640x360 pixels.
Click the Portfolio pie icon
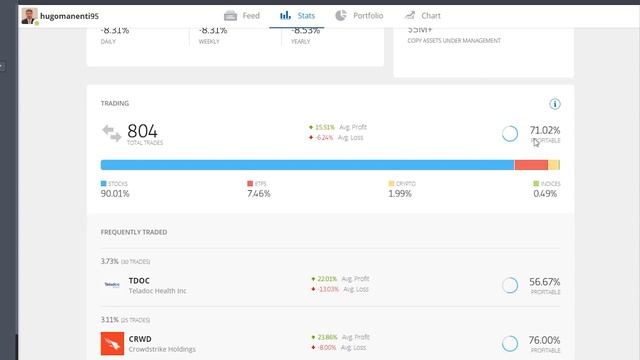pyautogui.click(x=341, y=16)
